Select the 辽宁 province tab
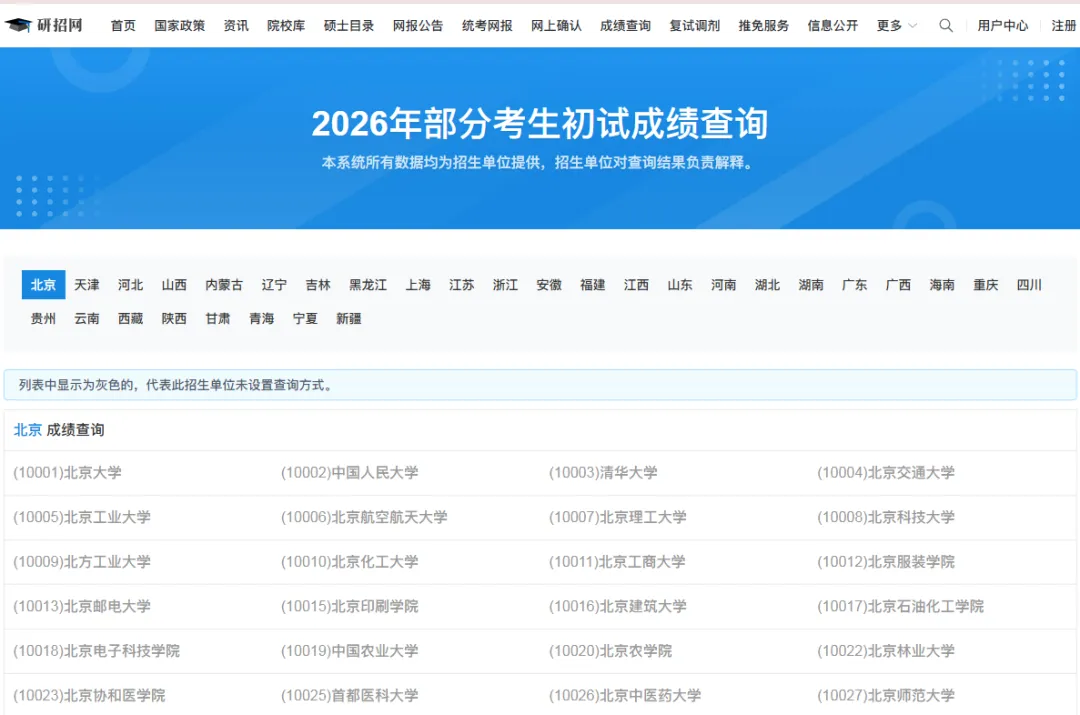The width and height of the screenshot is (1080, 715). [274, 284]
